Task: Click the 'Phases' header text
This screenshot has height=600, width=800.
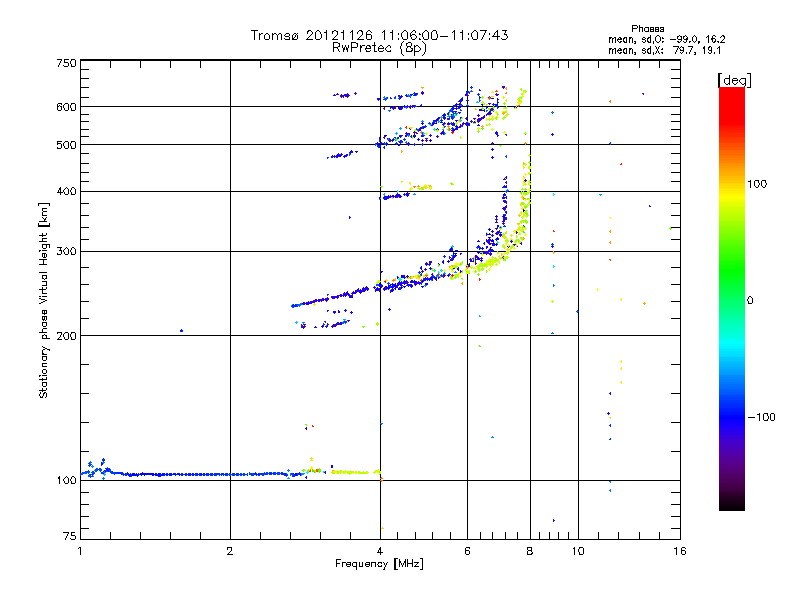Action: (x=647, y=29)
